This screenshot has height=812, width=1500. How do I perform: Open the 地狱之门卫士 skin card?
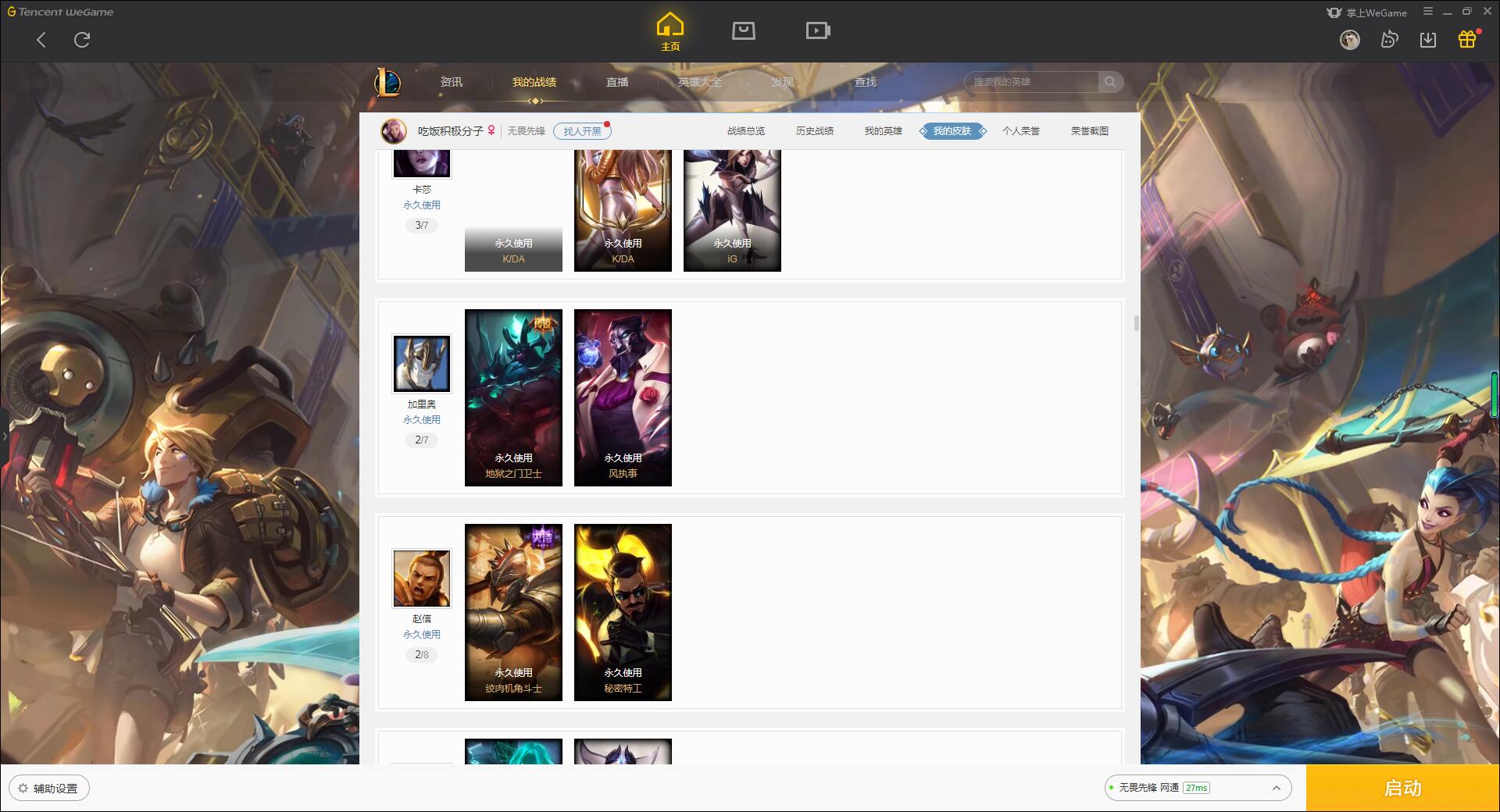(x=513, y=397)
